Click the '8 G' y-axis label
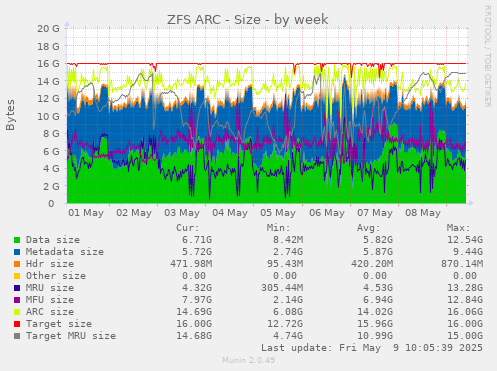The width and height of the screenshot is (497, 371). pos(51,133)
